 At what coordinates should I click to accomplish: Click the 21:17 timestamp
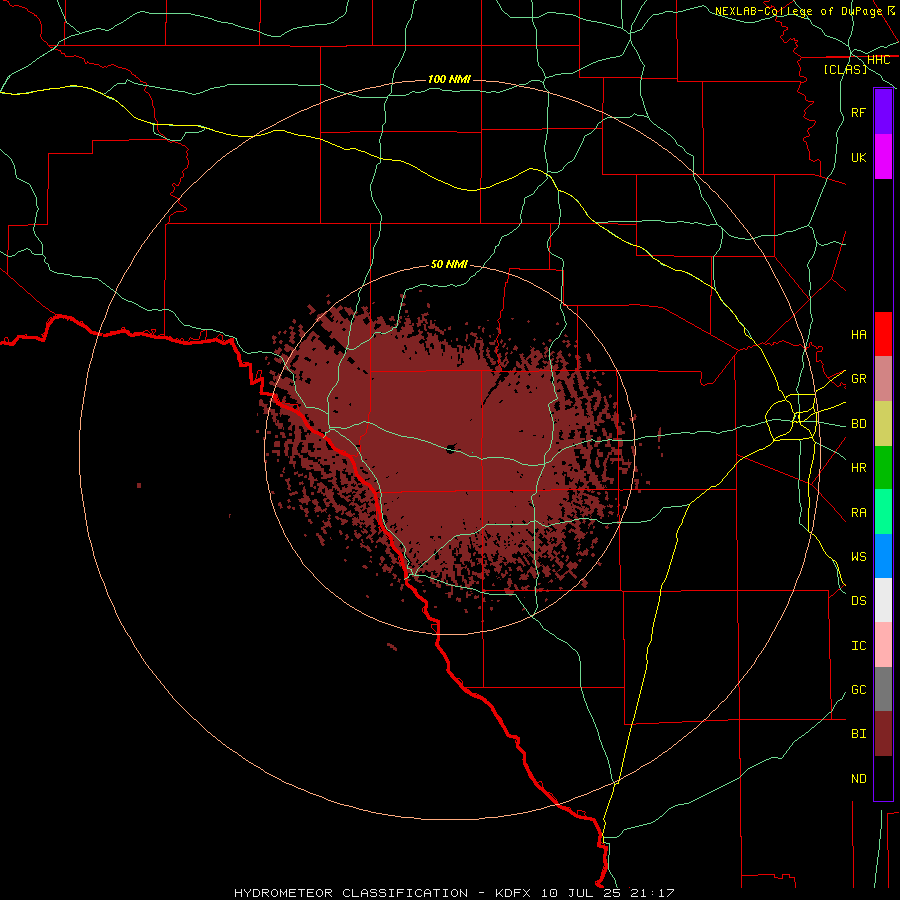coord(652,893)
